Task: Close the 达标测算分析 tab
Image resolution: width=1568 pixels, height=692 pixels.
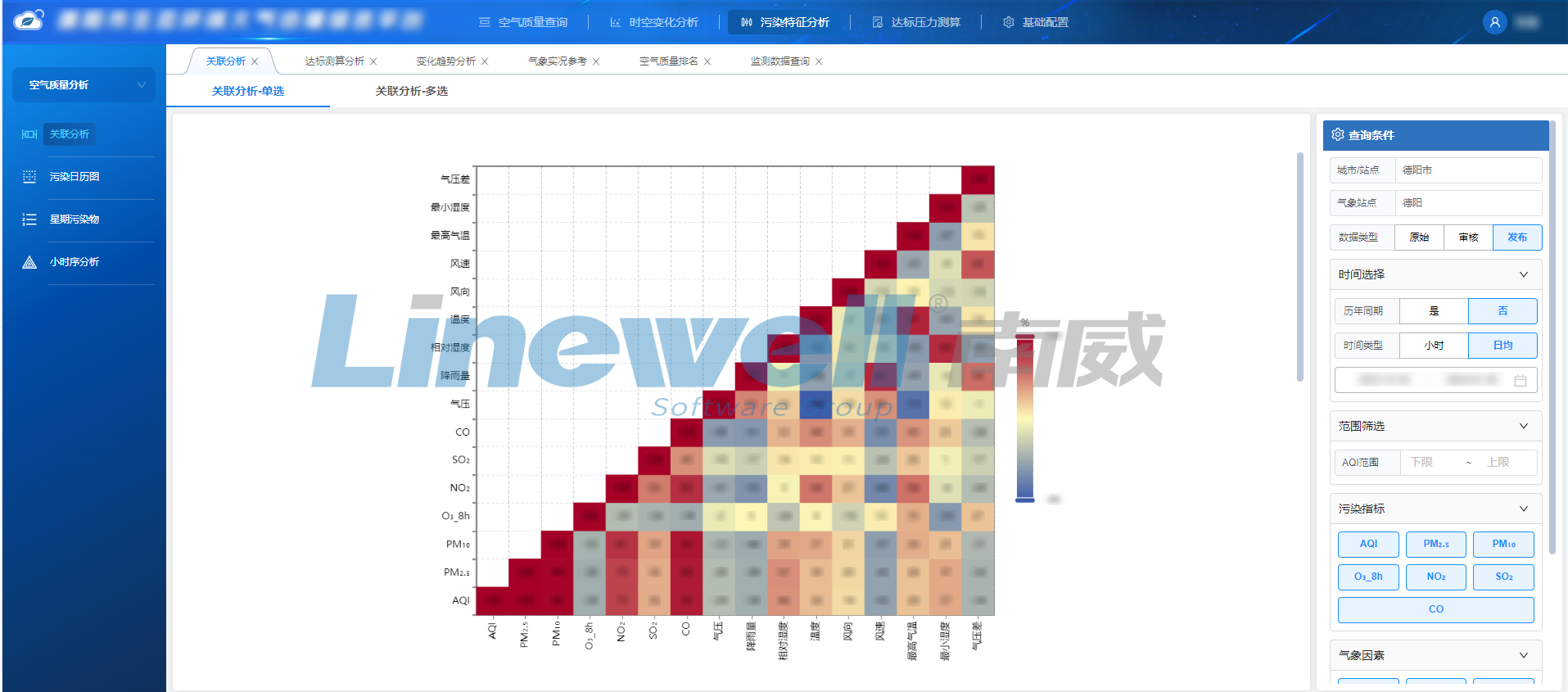Action: 373,61
